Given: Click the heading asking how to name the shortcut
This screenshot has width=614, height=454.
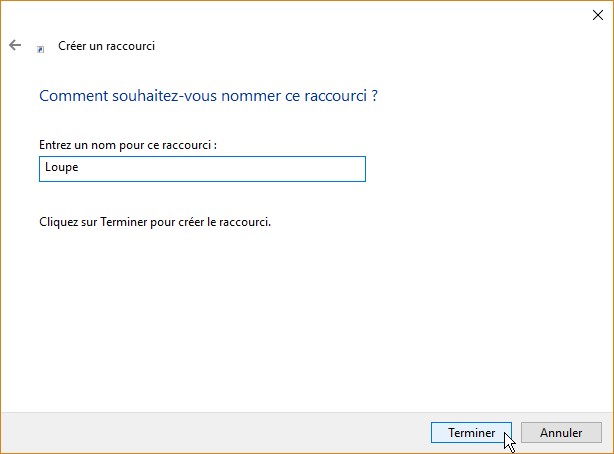Looking at the screenshot, I should click(208, 97).
